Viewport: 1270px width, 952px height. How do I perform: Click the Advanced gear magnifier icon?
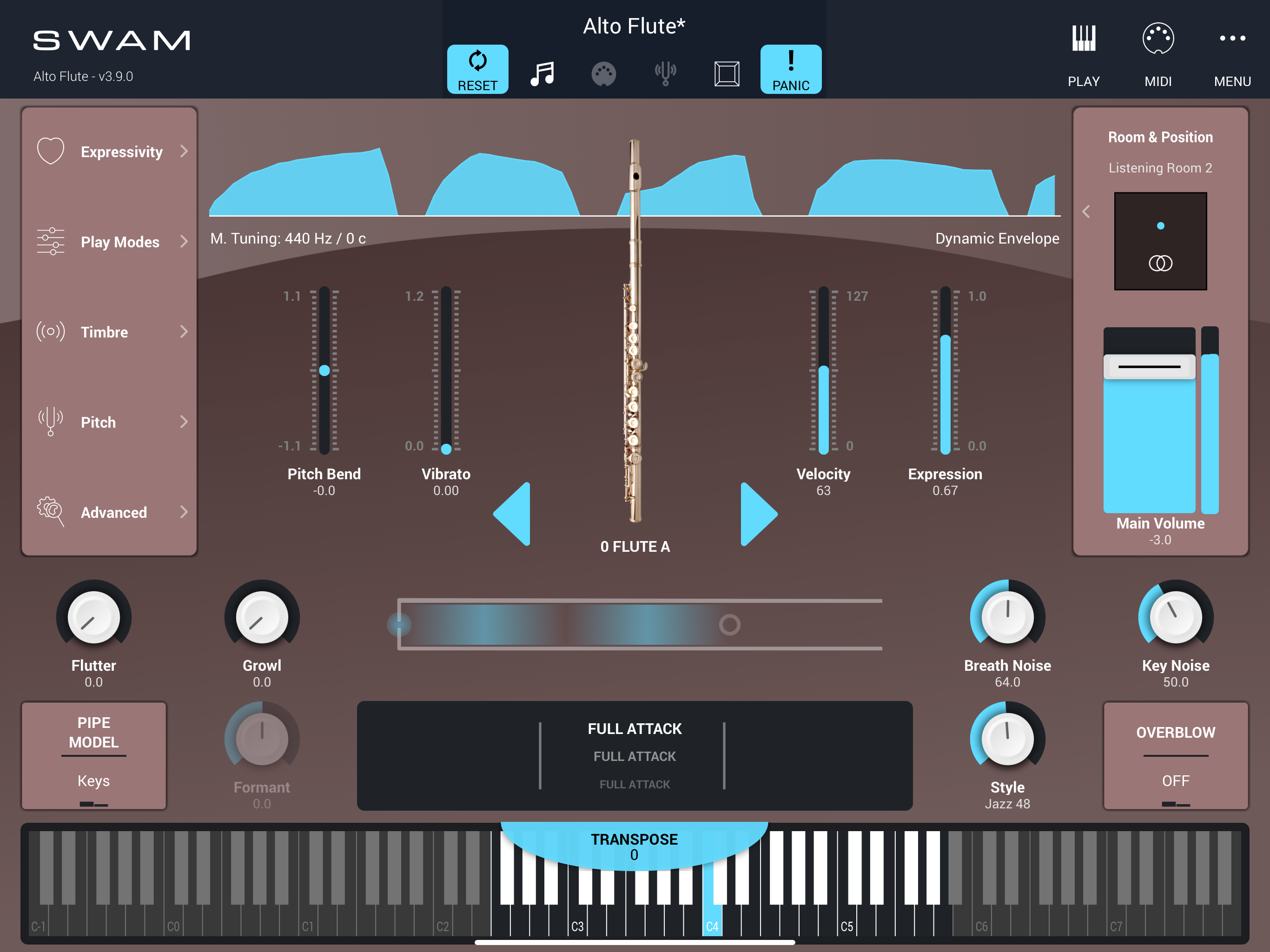[x=51, y=512]
